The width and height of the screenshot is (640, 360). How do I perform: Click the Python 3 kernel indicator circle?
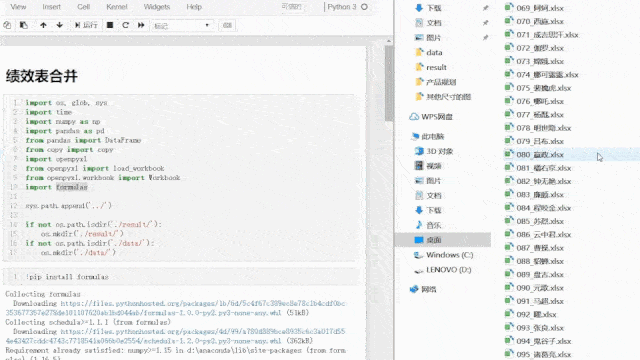tap(364, 7)
